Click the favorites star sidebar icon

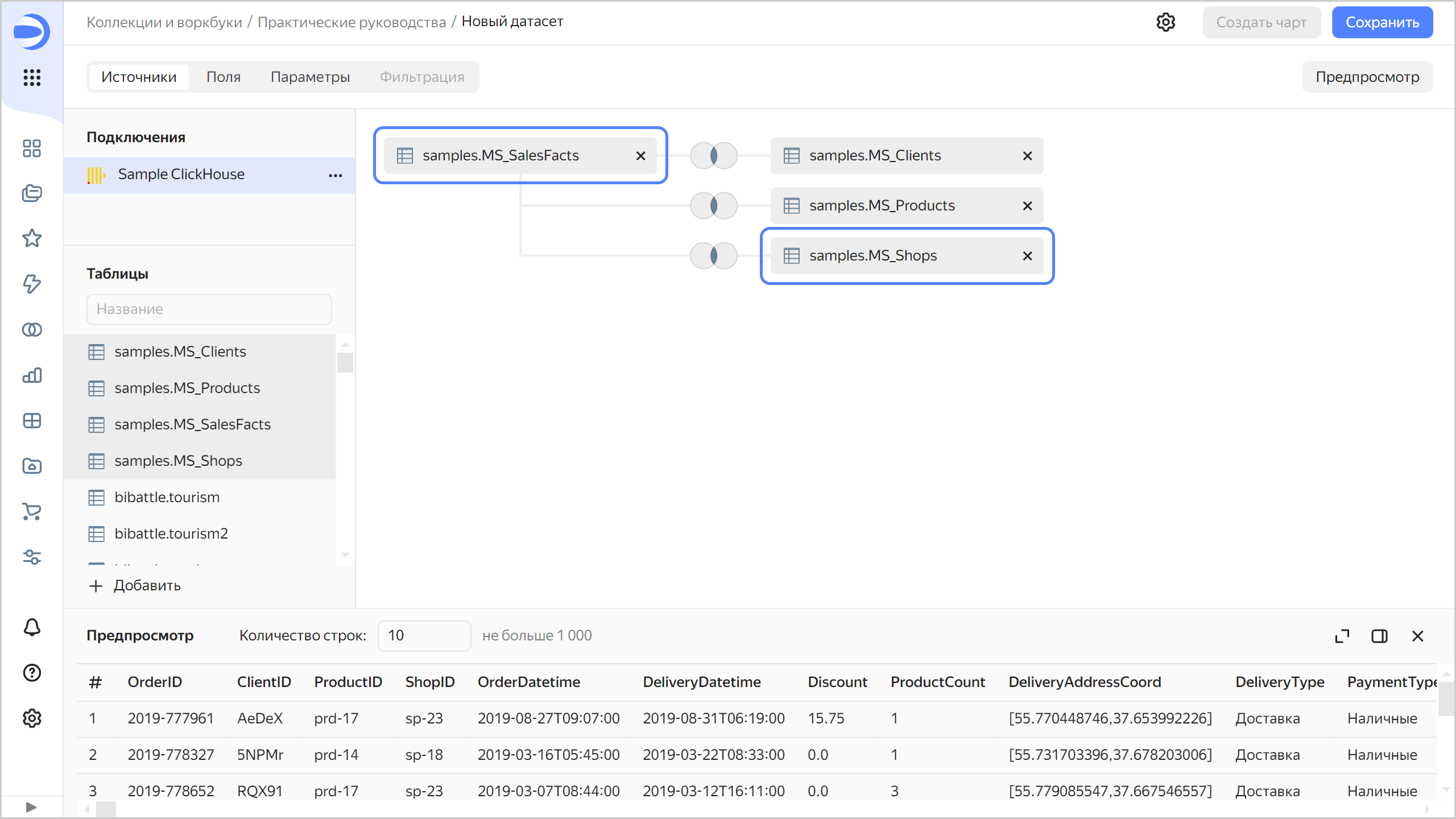tap(32, 238)
